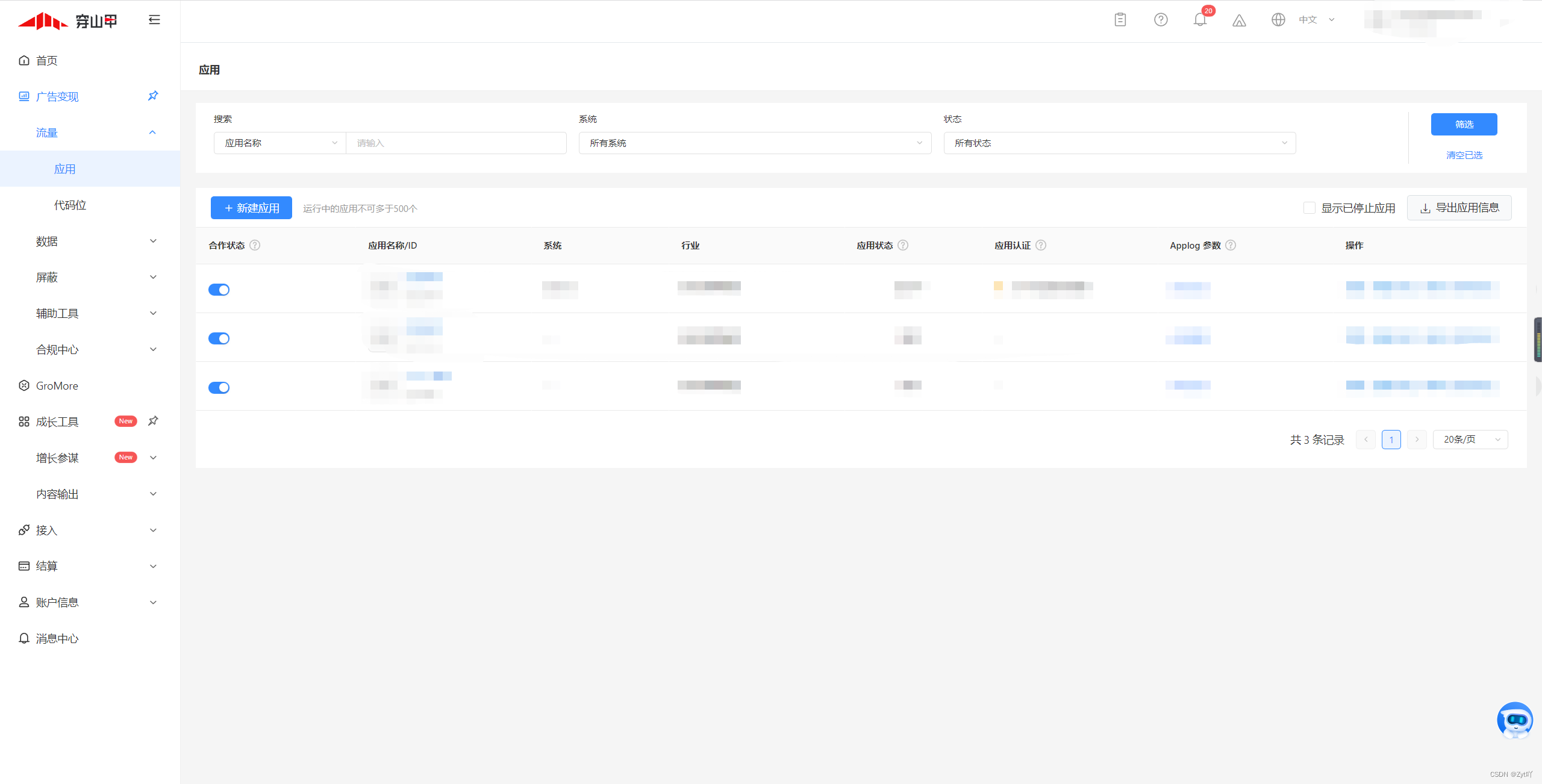The width and height of the screenshot is (1542, 784).
Task: Toggle the third app's cooperation switch
Action: (219, 387)
